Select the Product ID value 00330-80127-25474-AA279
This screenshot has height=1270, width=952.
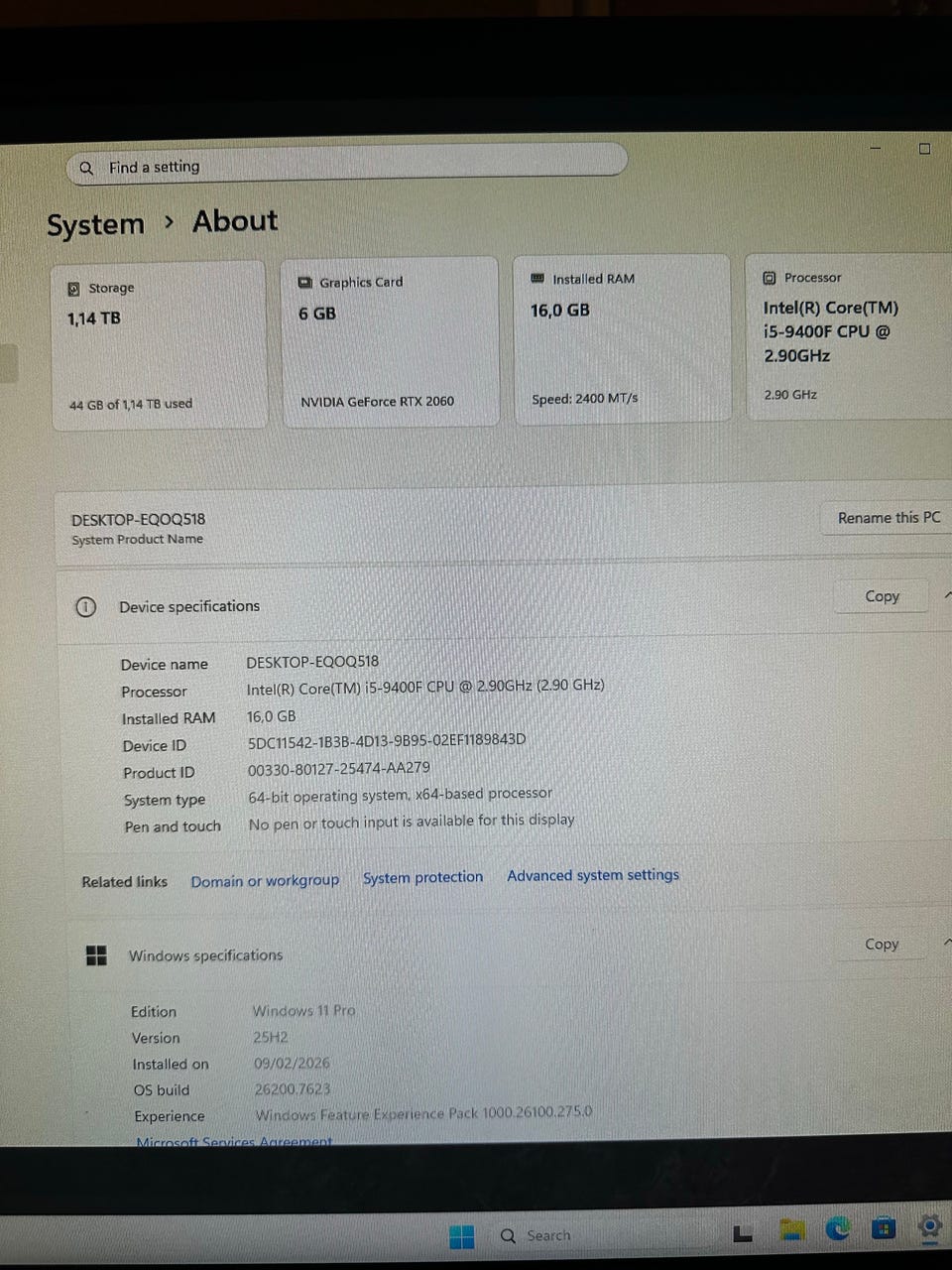point(339,768)
